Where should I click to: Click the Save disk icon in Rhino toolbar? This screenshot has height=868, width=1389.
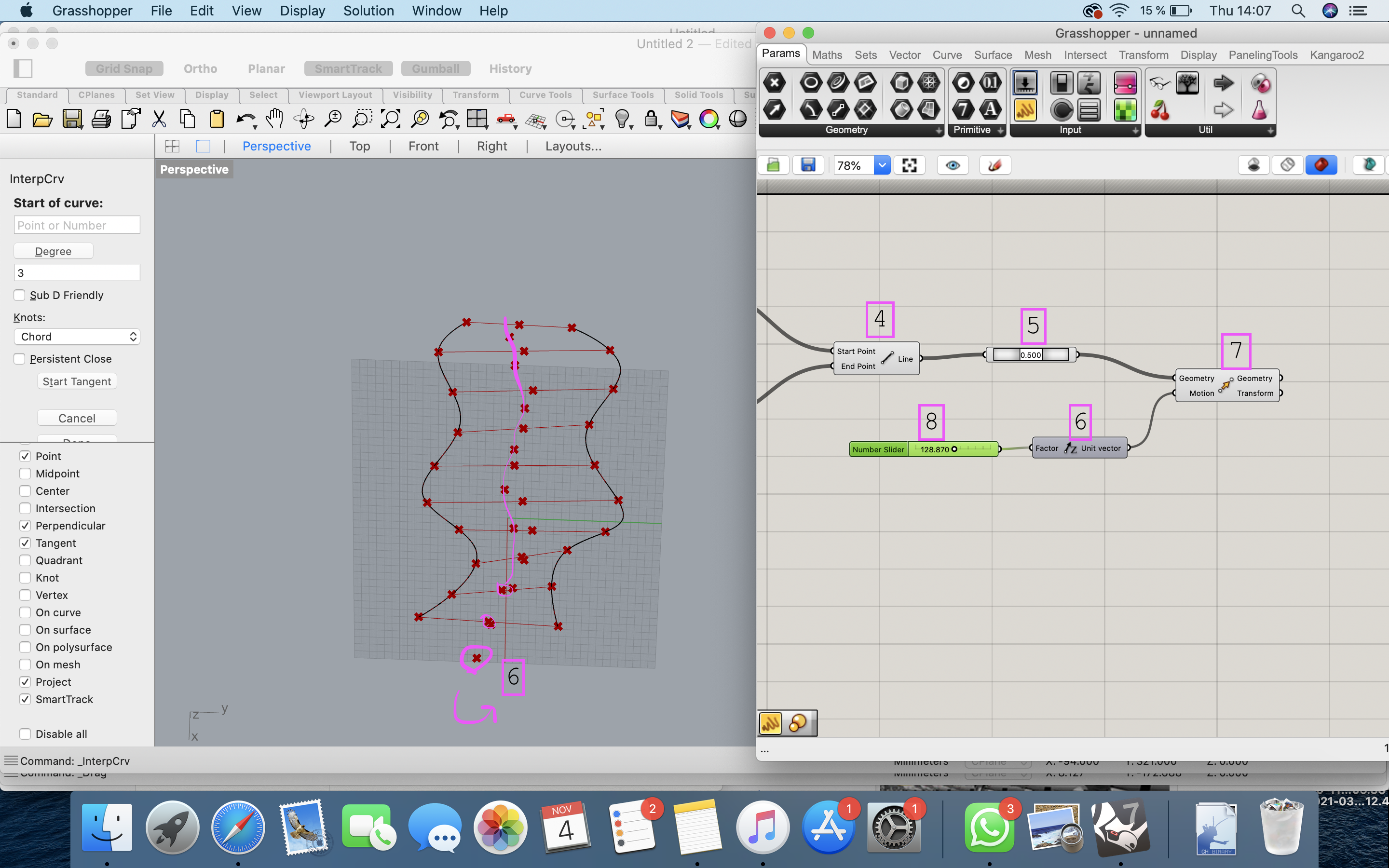(x=72, y=120)
